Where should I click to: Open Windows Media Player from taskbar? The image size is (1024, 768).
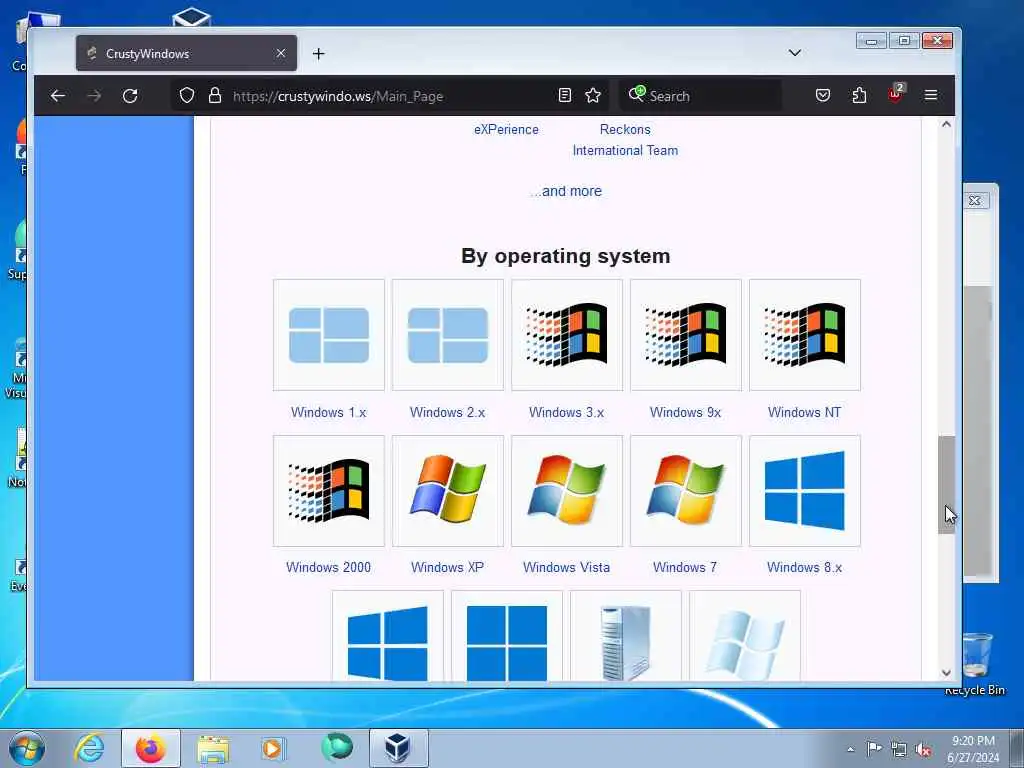pyautogui.click(x=273, y=748)
